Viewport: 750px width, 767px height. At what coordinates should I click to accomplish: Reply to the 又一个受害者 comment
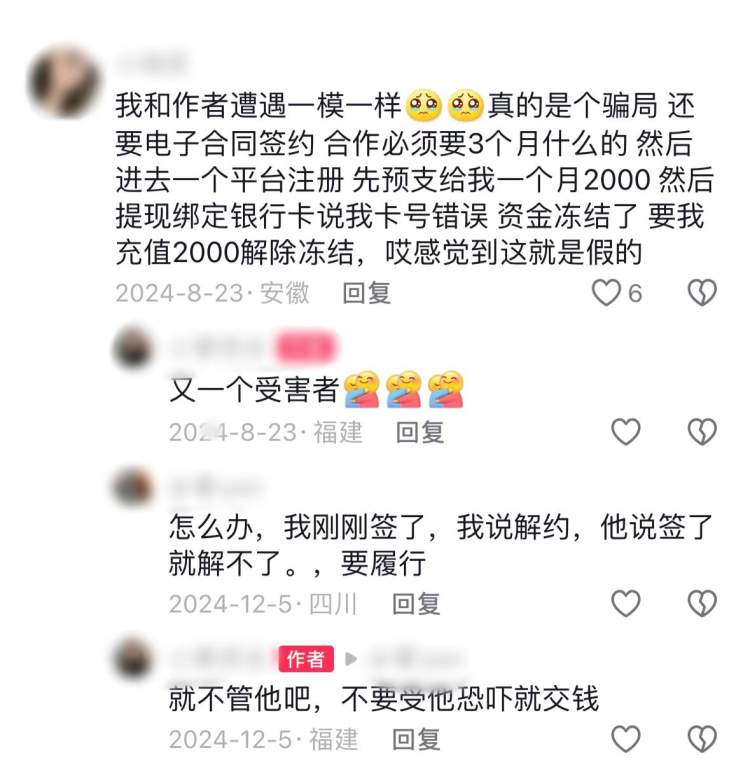click(420, 432)
